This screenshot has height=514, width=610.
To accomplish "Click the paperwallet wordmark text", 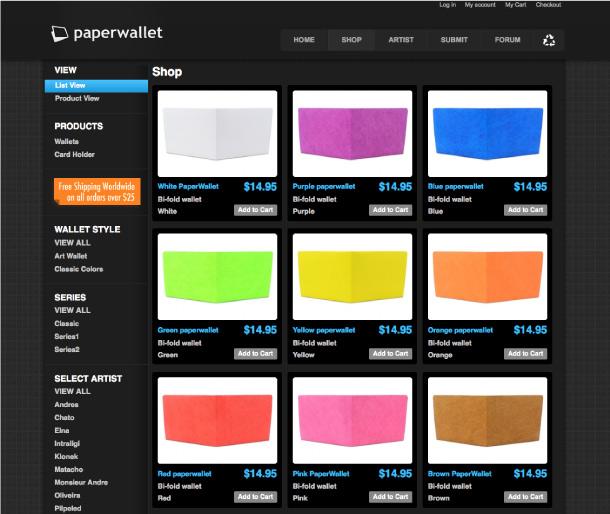I will click(118, 33).
